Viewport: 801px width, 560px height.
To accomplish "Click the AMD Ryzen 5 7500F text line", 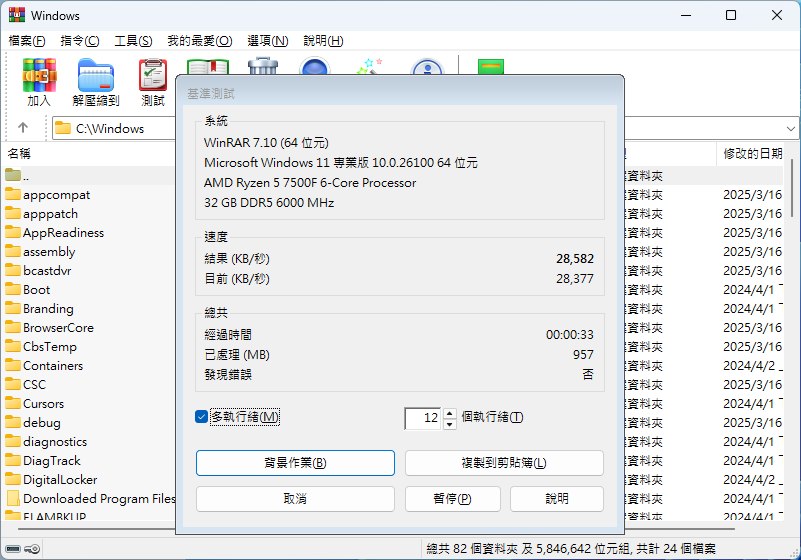I will coord(310,182).
